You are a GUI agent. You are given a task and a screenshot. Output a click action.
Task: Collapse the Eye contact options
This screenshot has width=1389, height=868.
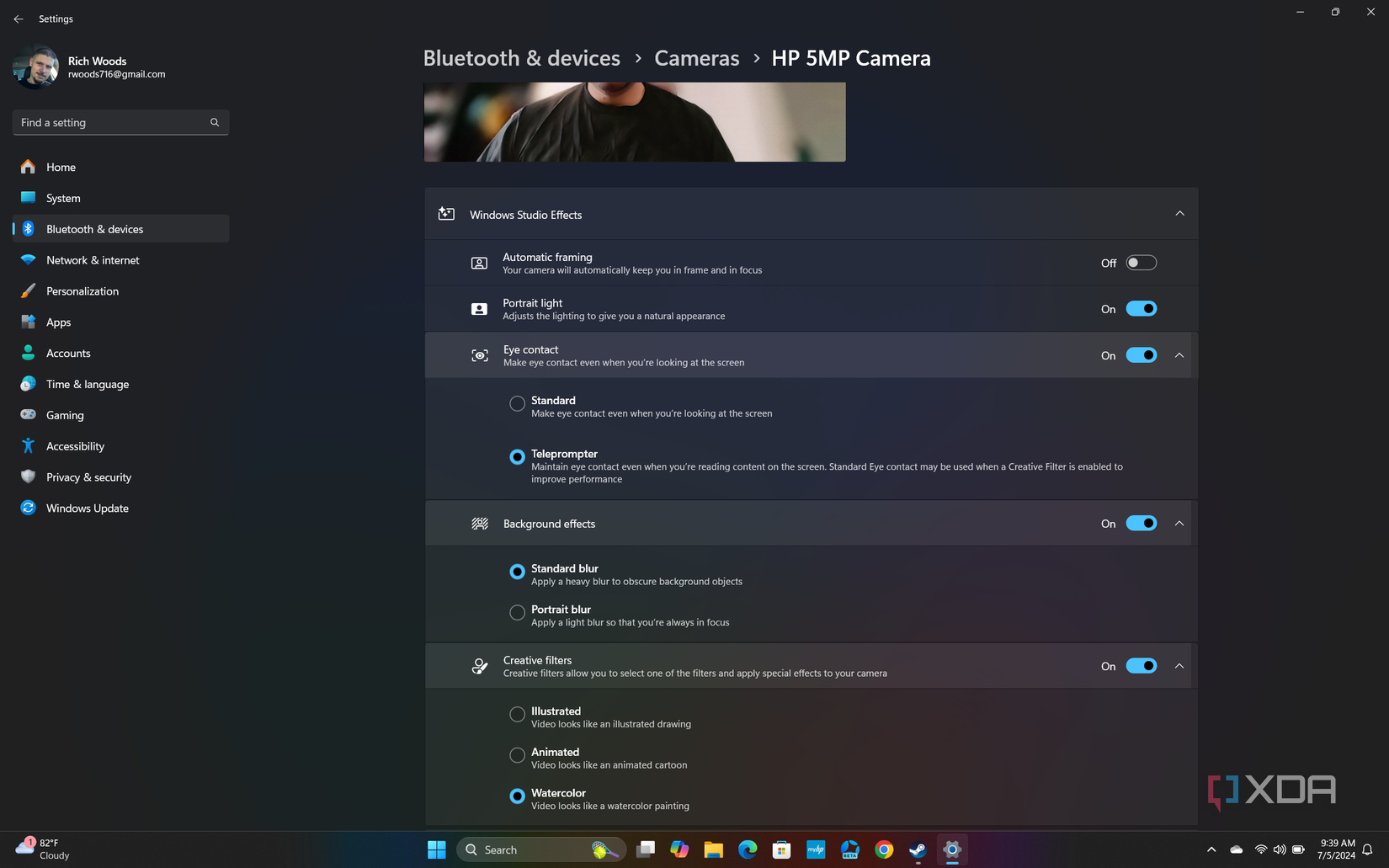(x=1179, y=354)
